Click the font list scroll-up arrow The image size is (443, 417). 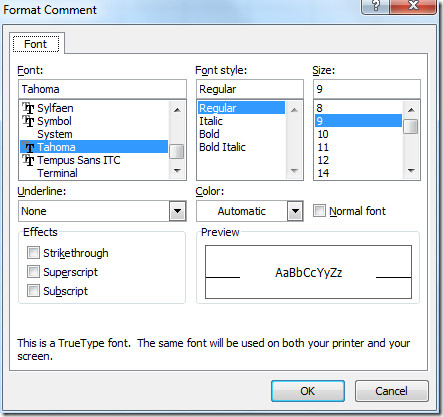click(x=177, y=110)
